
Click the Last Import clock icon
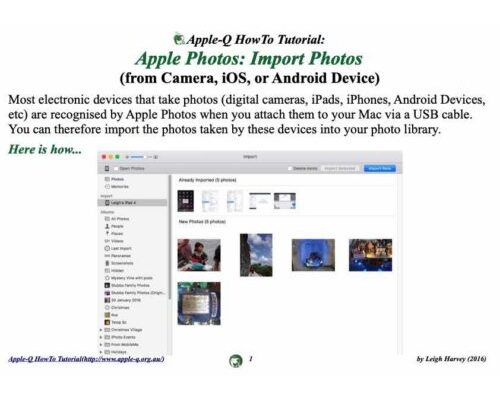point(107,248)
